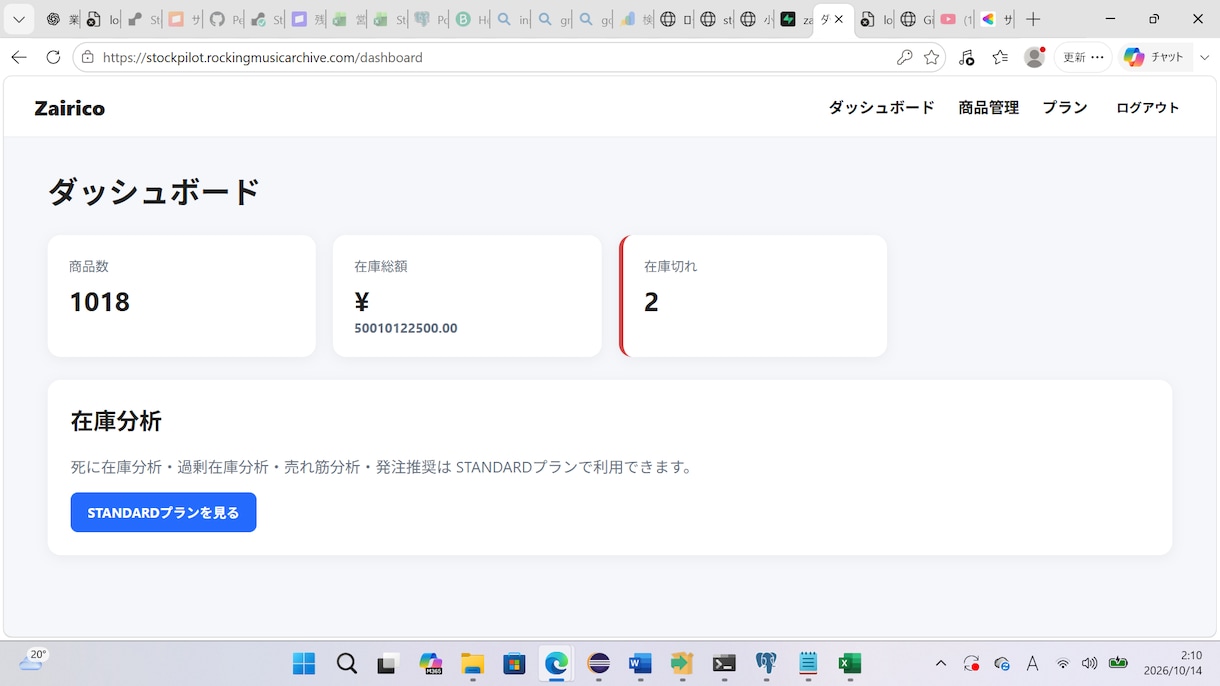Viewport: 1220px width, 686px height.
Task: Switch to the 'za' tab
Action: click(x=796, y=19)
